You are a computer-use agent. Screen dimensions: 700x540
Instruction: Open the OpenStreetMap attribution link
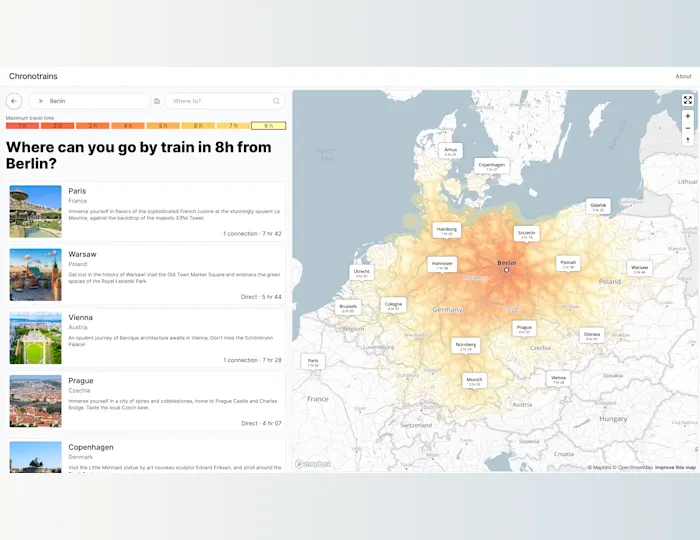click(633, 467)
